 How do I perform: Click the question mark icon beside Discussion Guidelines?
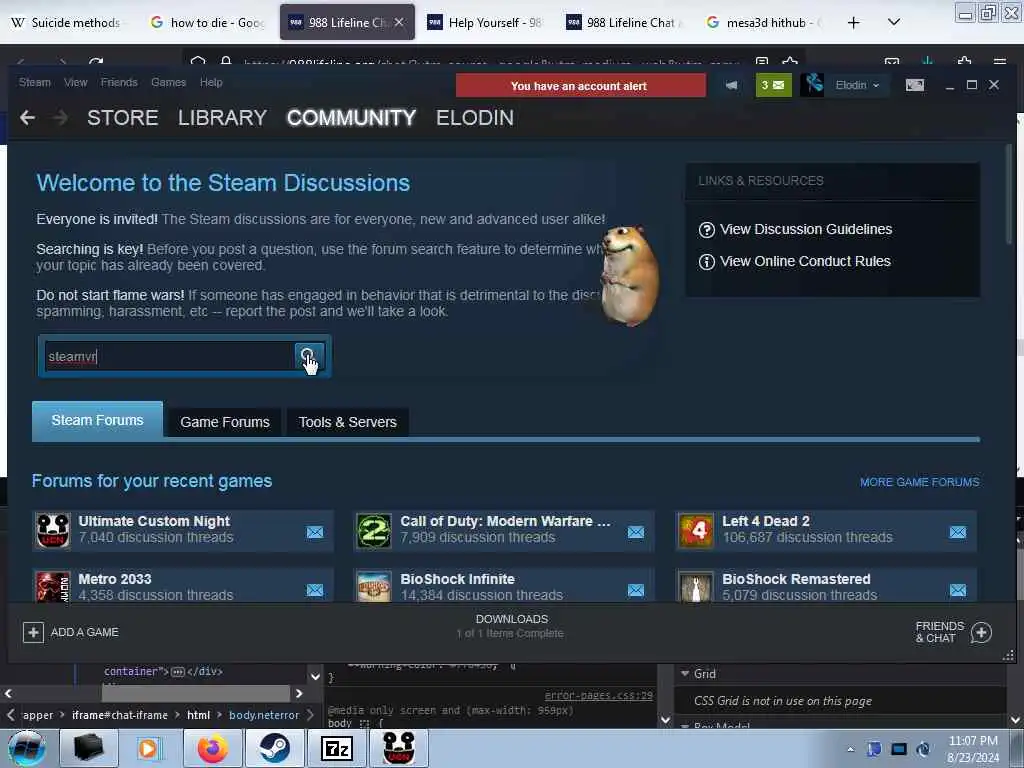(707, 230)
